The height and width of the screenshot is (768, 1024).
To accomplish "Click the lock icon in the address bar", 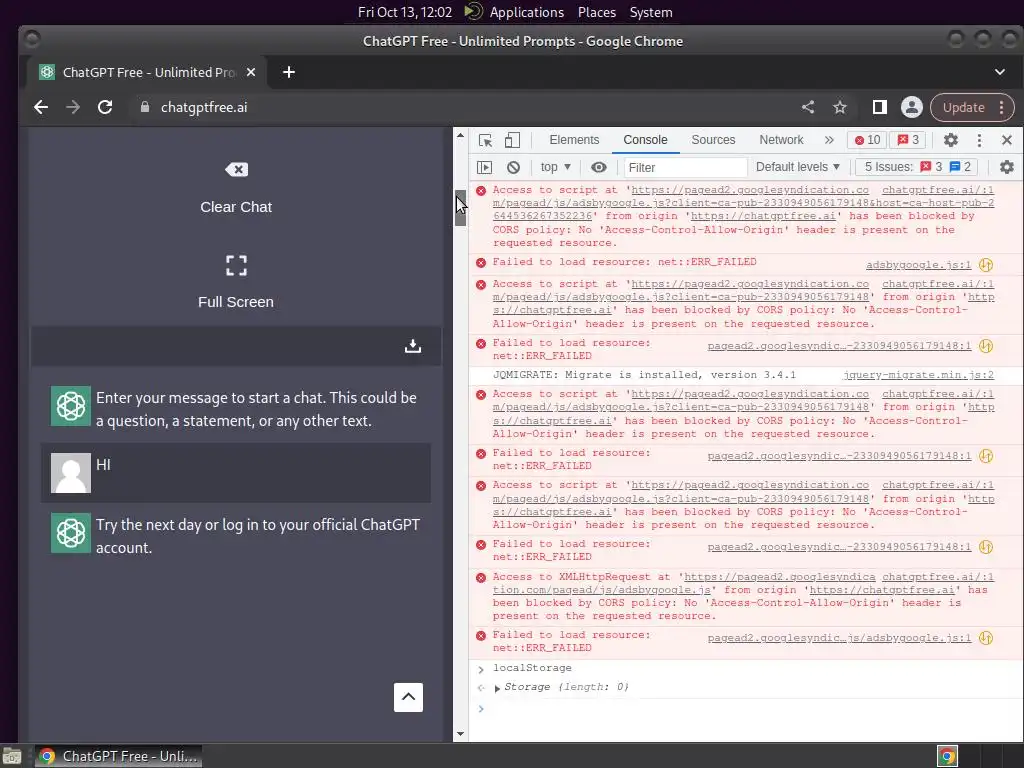I will pos(145,107).
